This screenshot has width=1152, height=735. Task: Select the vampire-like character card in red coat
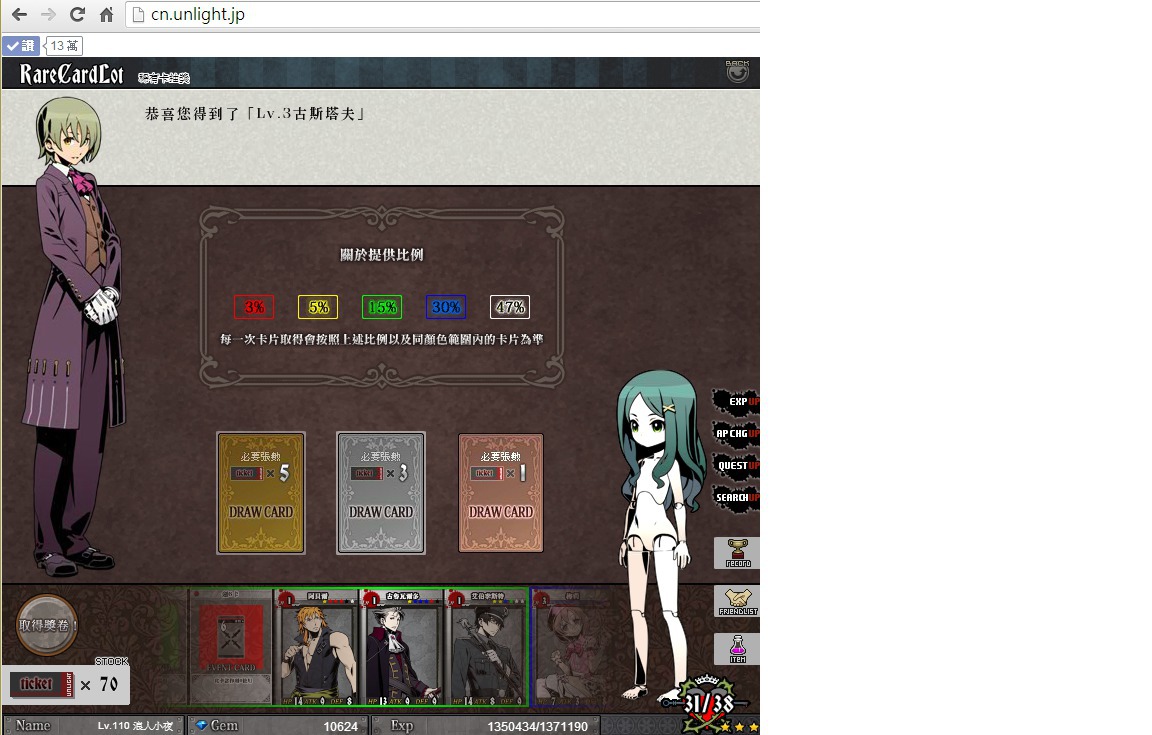click(402, 647)
